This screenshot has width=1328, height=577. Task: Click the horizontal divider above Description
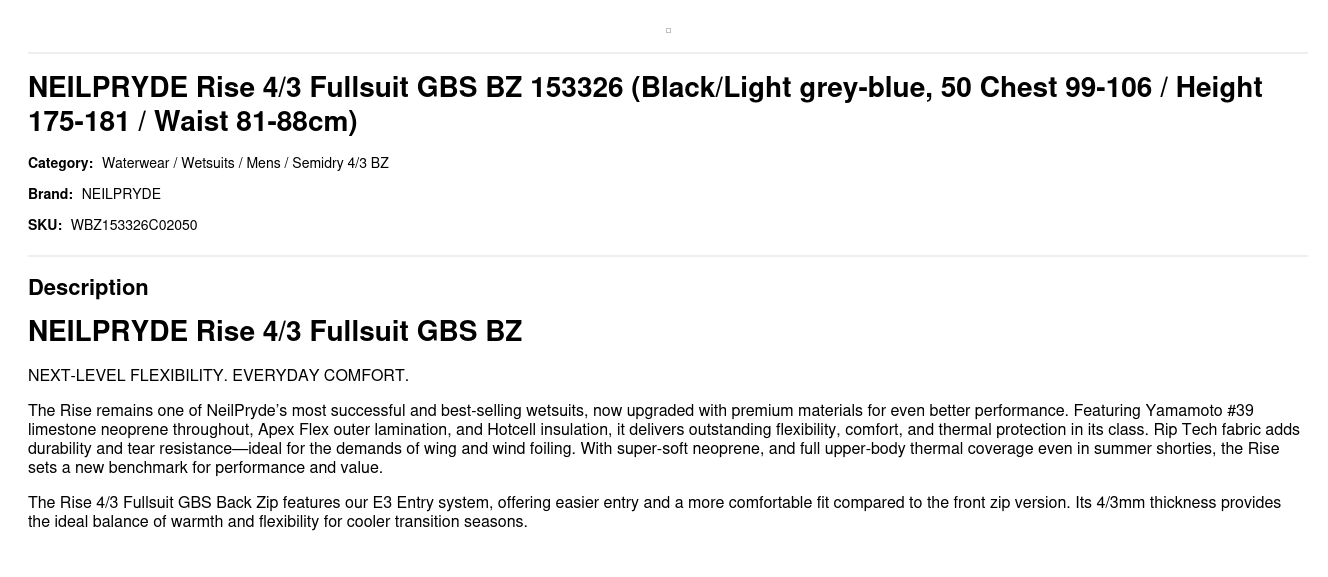(x=668, y=256)
